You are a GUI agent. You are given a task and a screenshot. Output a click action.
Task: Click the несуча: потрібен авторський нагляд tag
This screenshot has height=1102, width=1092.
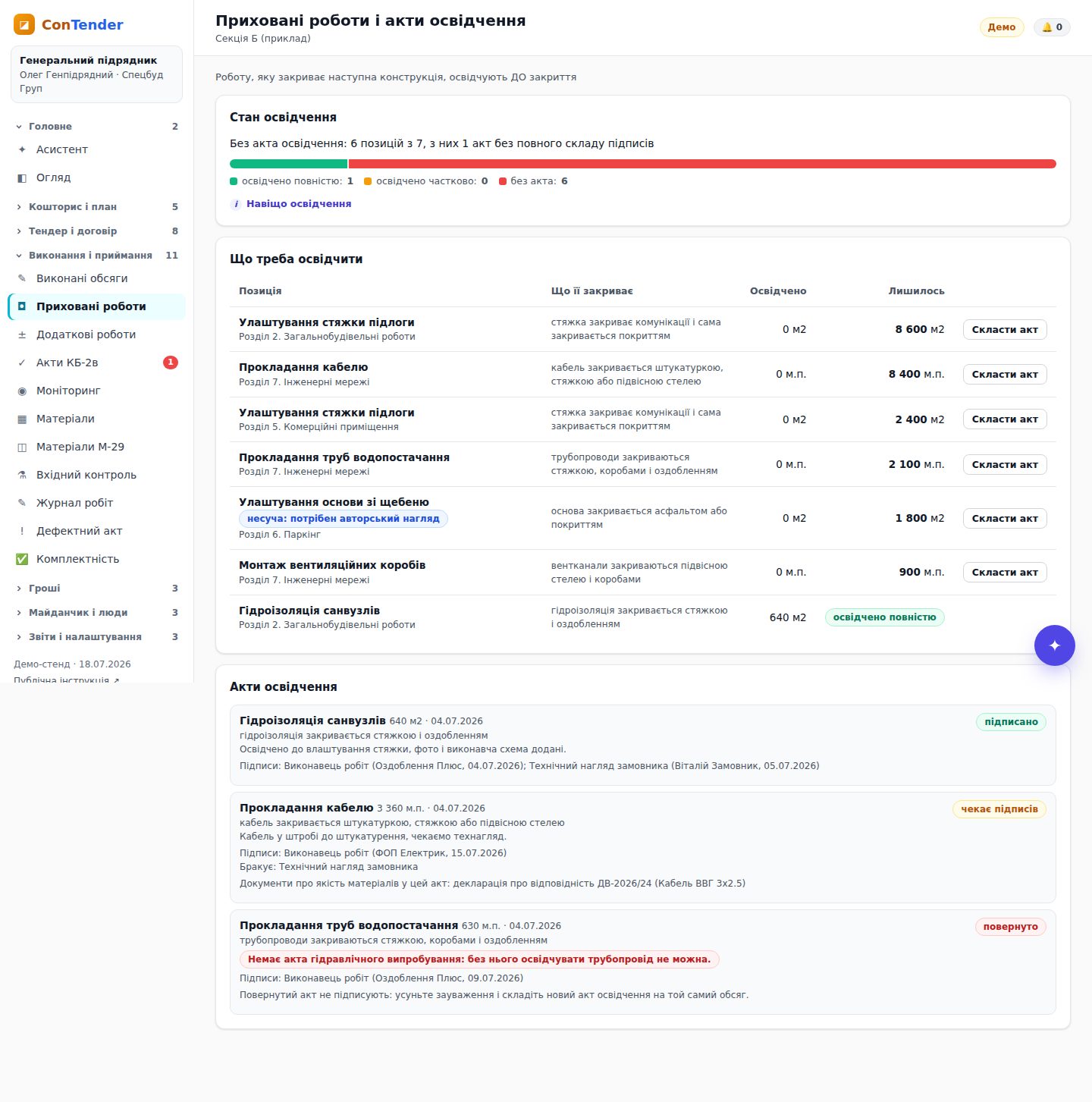[344, 519]
